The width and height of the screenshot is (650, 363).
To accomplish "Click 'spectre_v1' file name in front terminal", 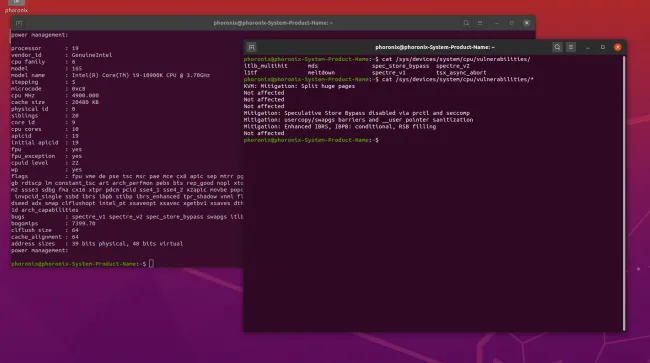I will (389, 73).
